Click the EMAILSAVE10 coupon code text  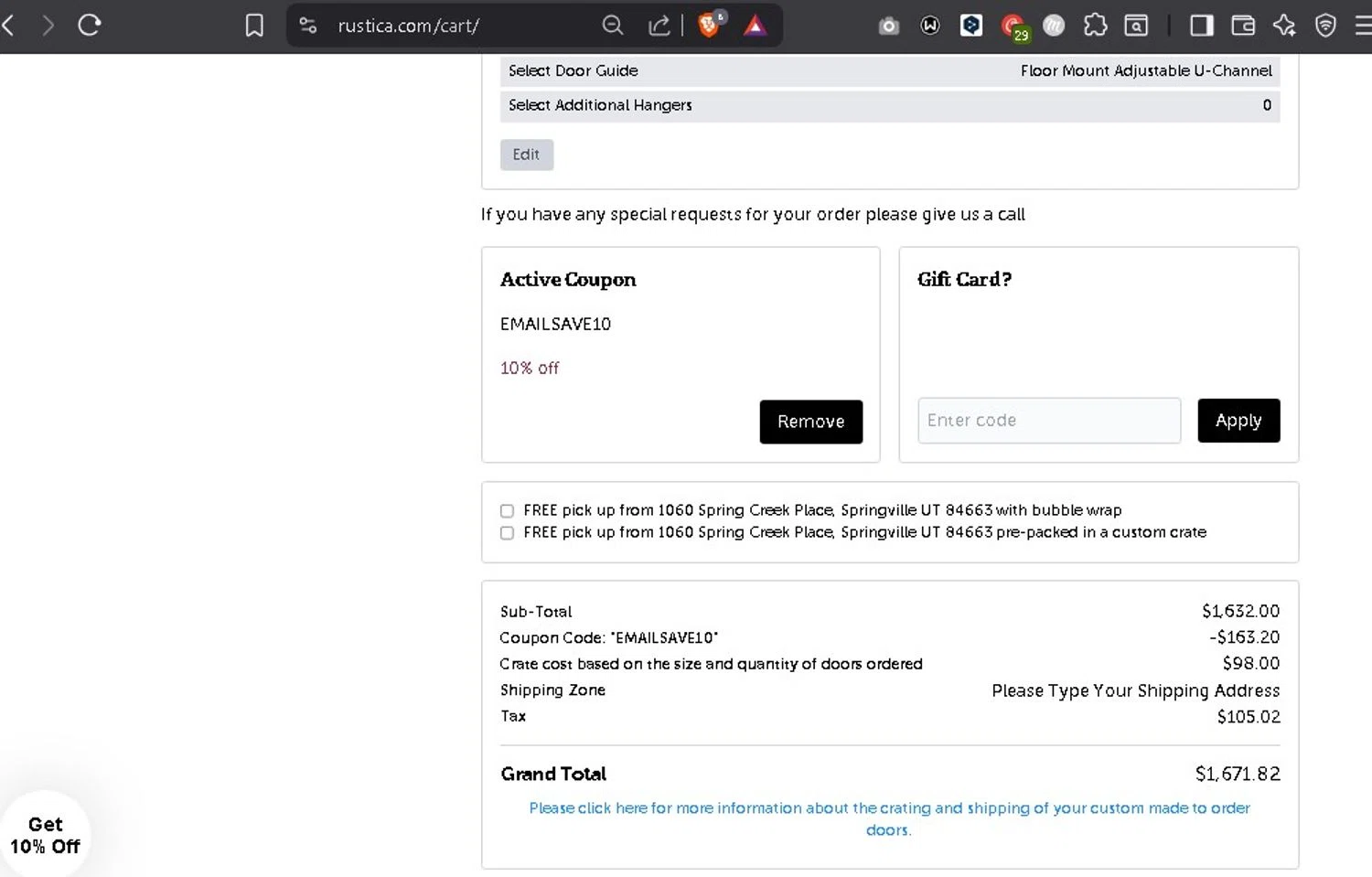pos(555,324)
